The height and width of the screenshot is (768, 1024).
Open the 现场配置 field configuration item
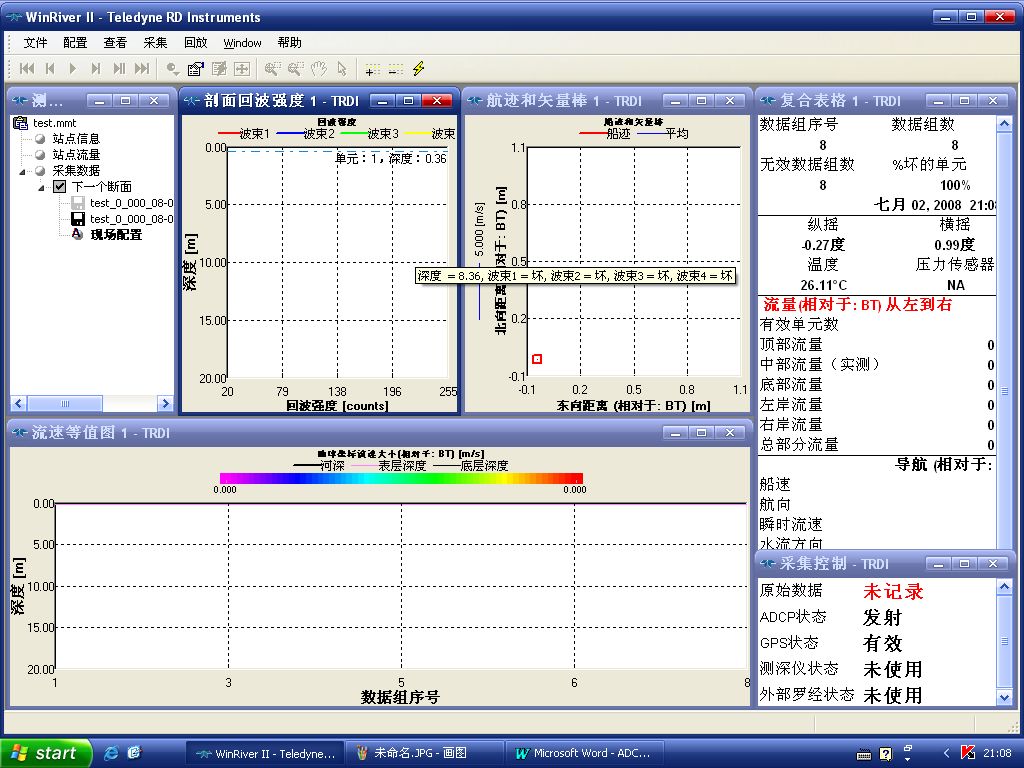(x=116, y=235)
